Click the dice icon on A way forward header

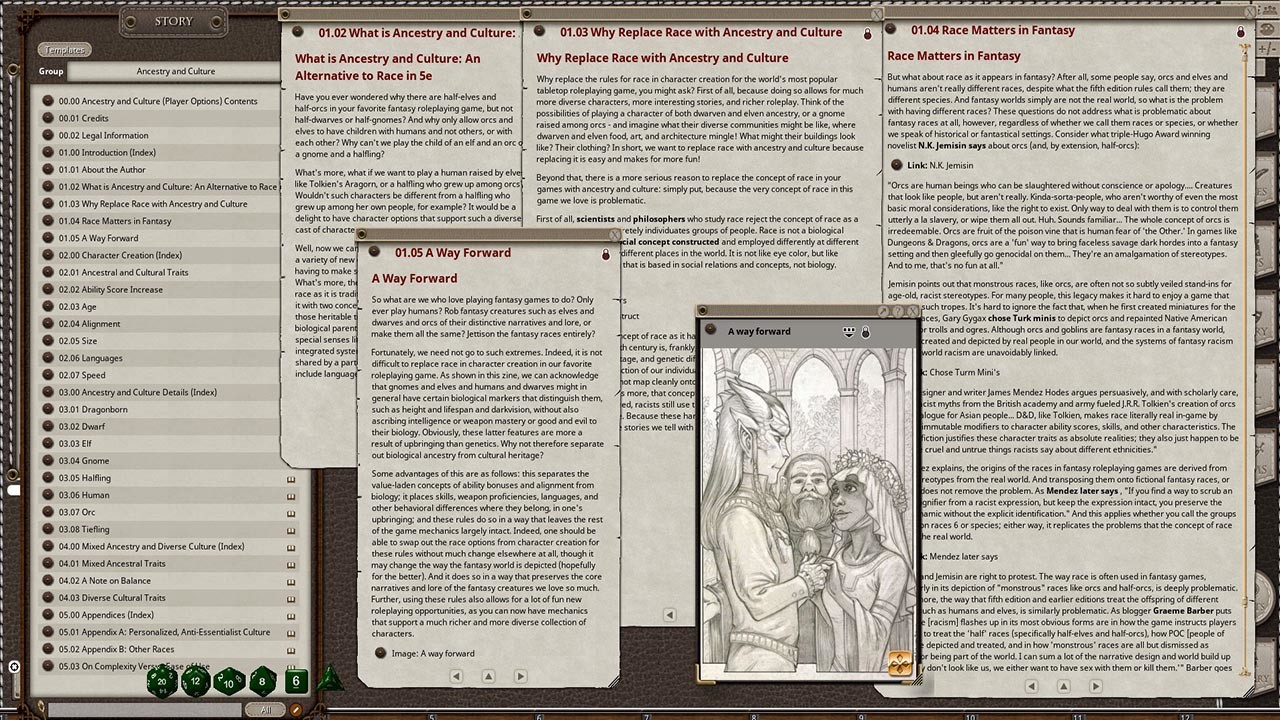(848, 331)
